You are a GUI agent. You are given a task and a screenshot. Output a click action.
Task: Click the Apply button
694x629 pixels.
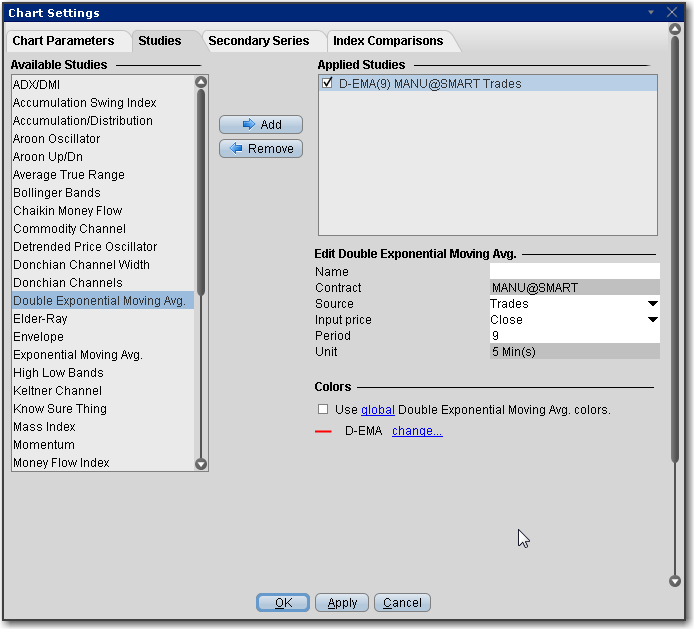(342, 603)
